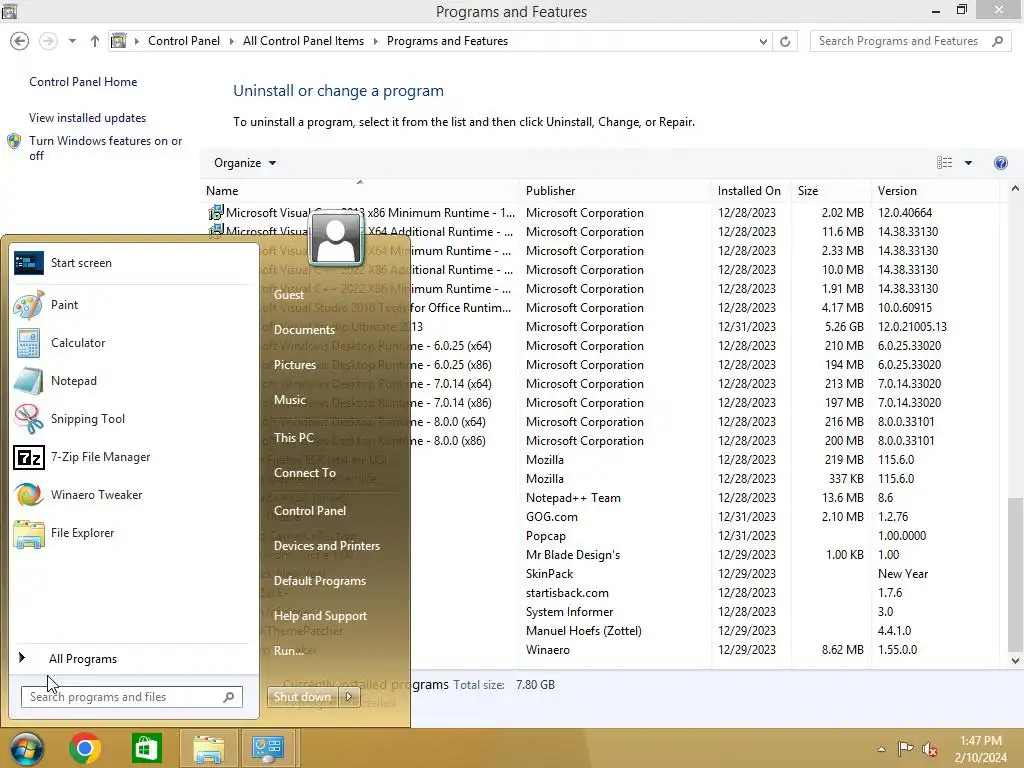Go up one folder level
The image size is (1024, 768).
click(x=95, y=41)
